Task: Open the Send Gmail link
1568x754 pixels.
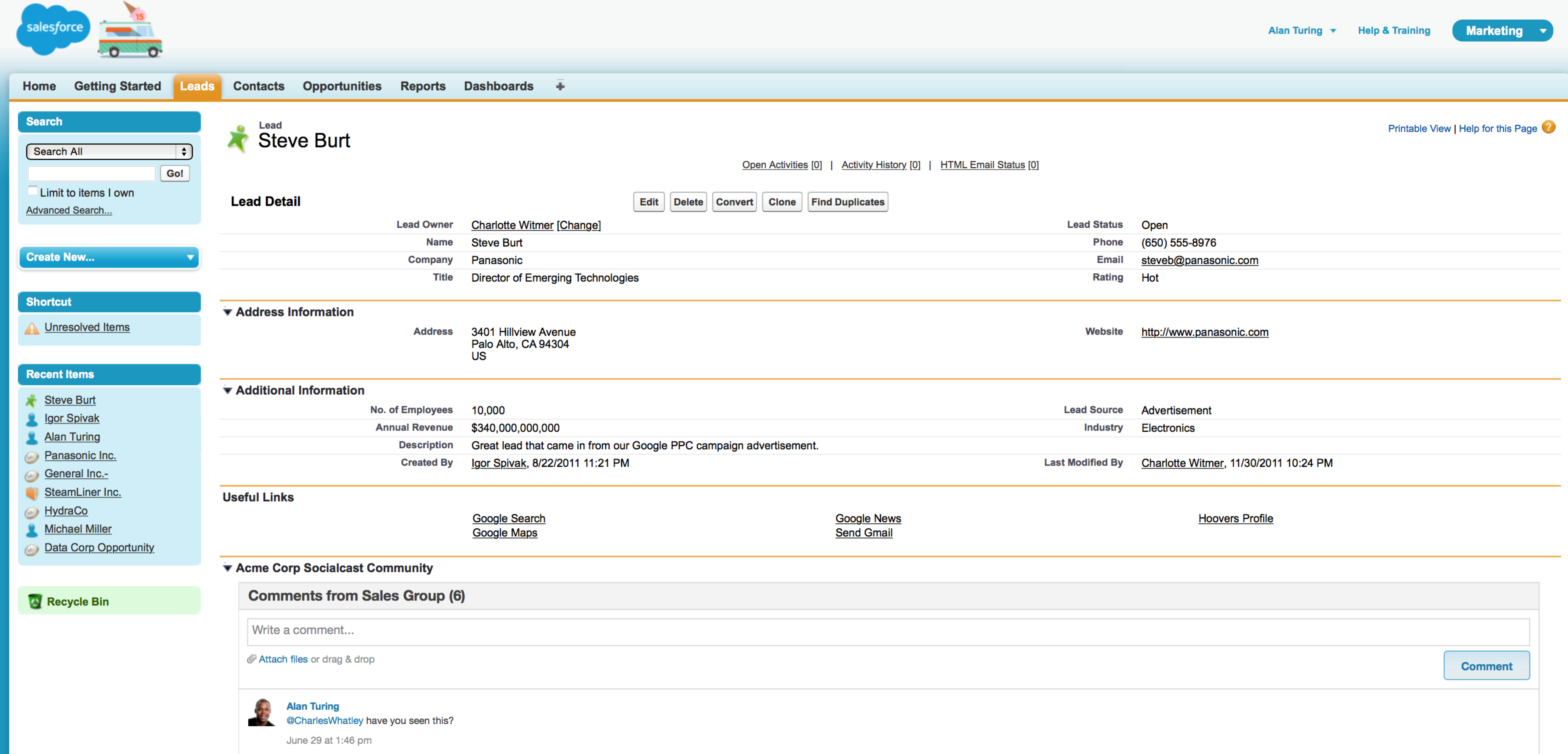Action: tap(864, 533)
